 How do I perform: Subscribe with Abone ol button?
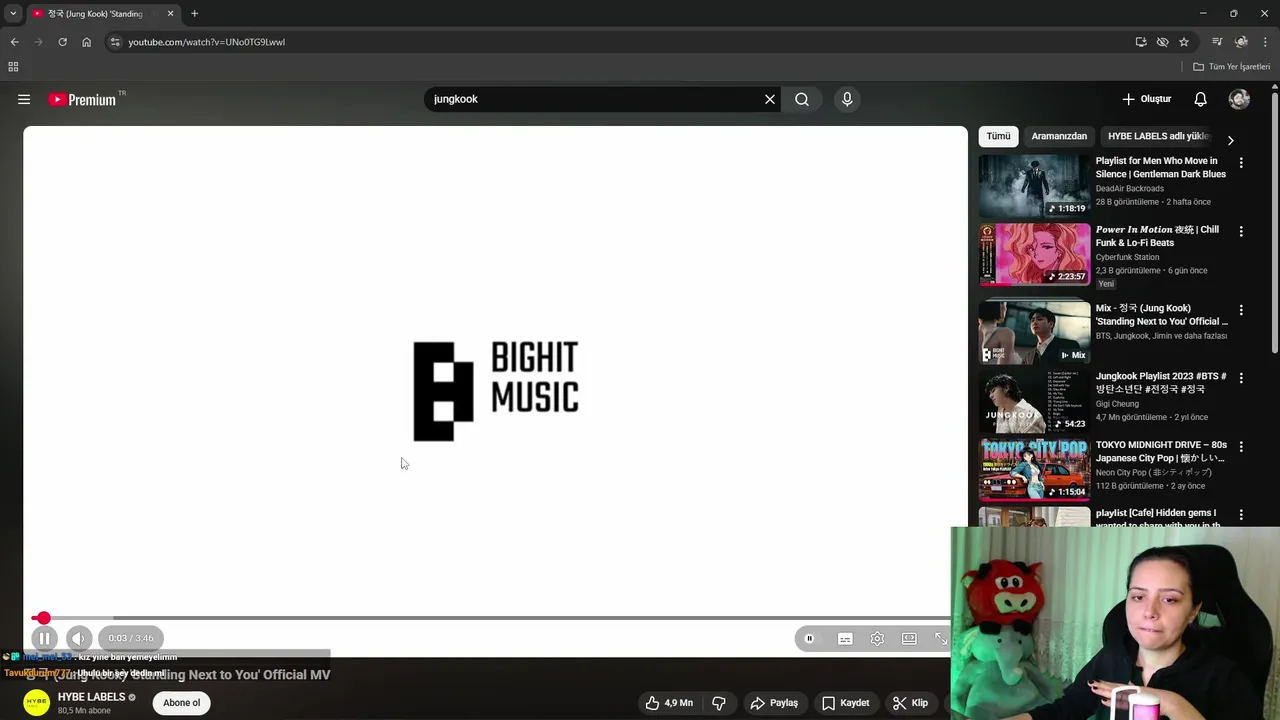point(182,703)
